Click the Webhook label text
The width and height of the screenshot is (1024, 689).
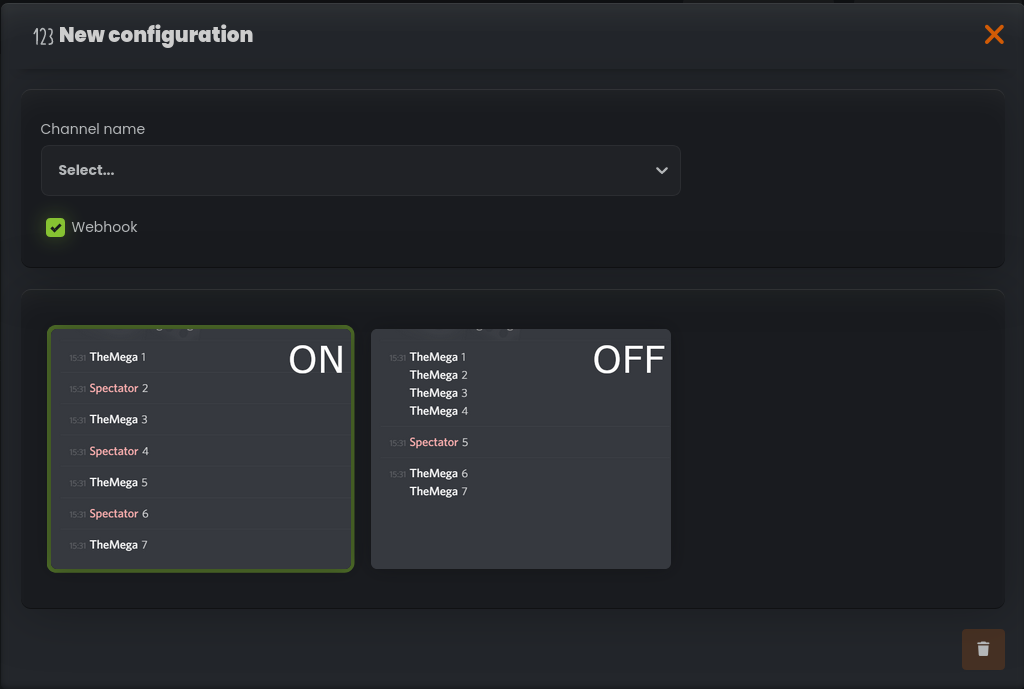click(105, 227)
